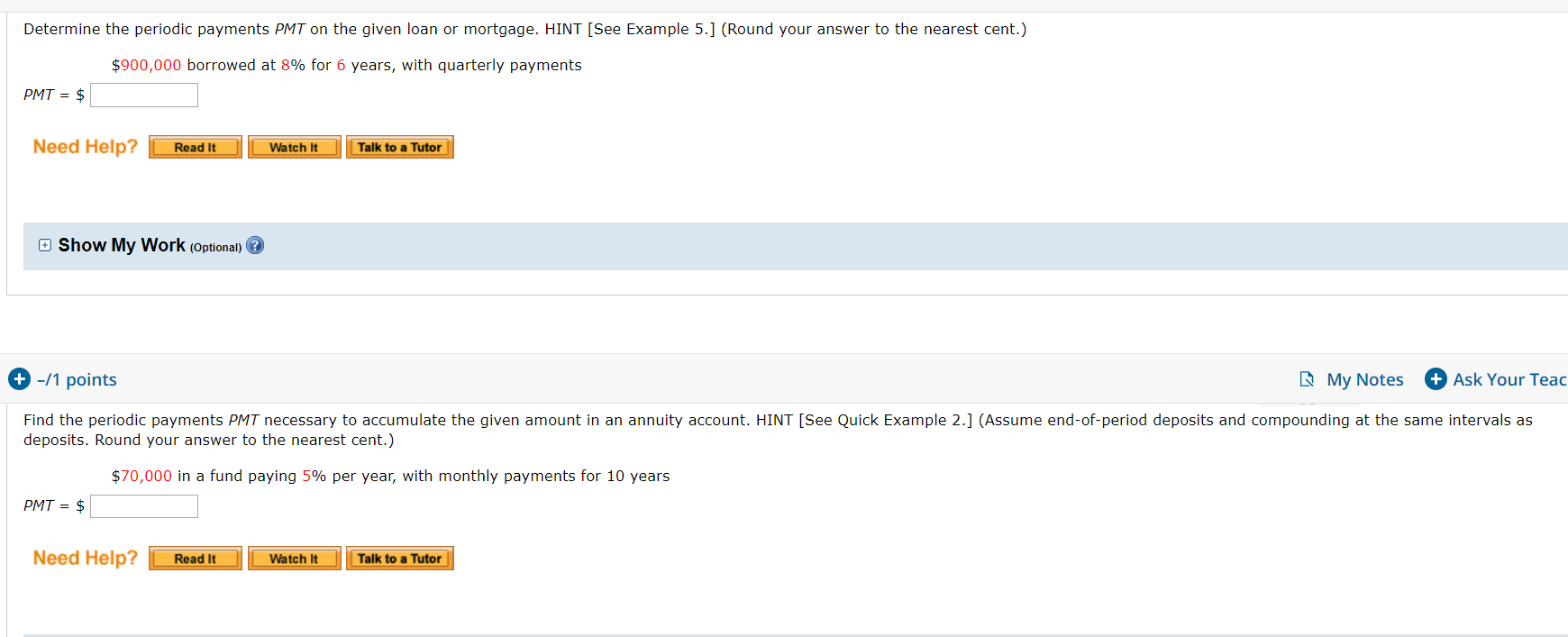
Task: Open Read It for the annuity question
Action: (196, 559)
